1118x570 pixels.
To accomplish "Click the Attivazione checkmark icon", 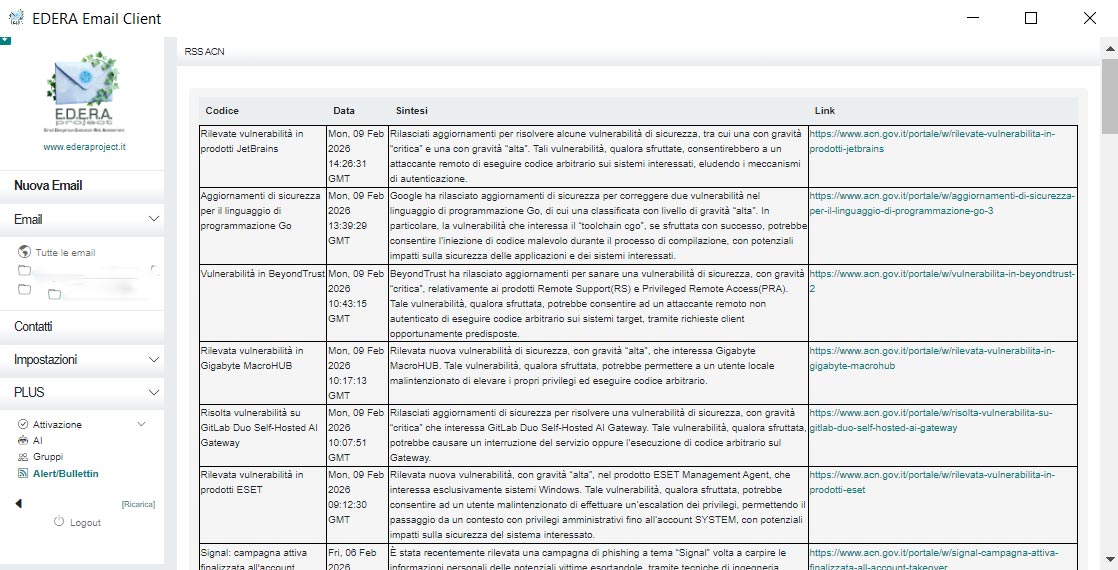I will (23, 424).
